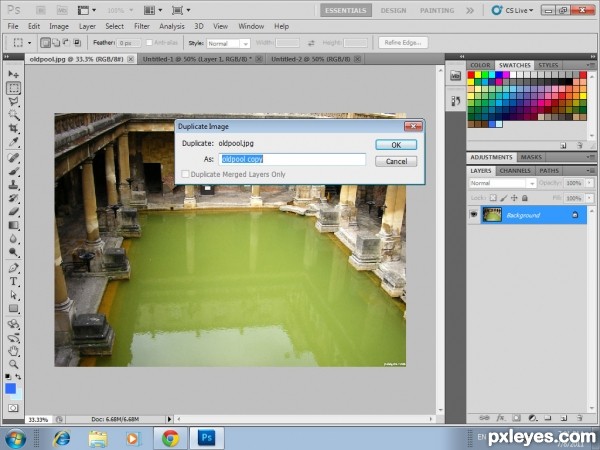Select the Crop tool
Viewport: 600px width, 450px height.
tap(13, 128)
